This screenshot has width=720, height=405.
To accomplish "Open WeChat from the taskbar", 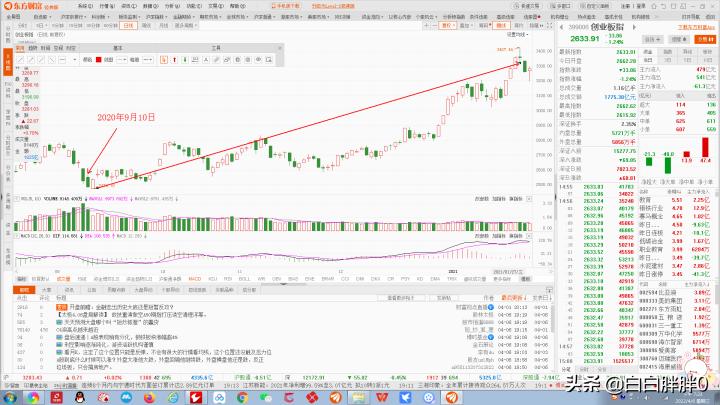I will tap(265, 397).
